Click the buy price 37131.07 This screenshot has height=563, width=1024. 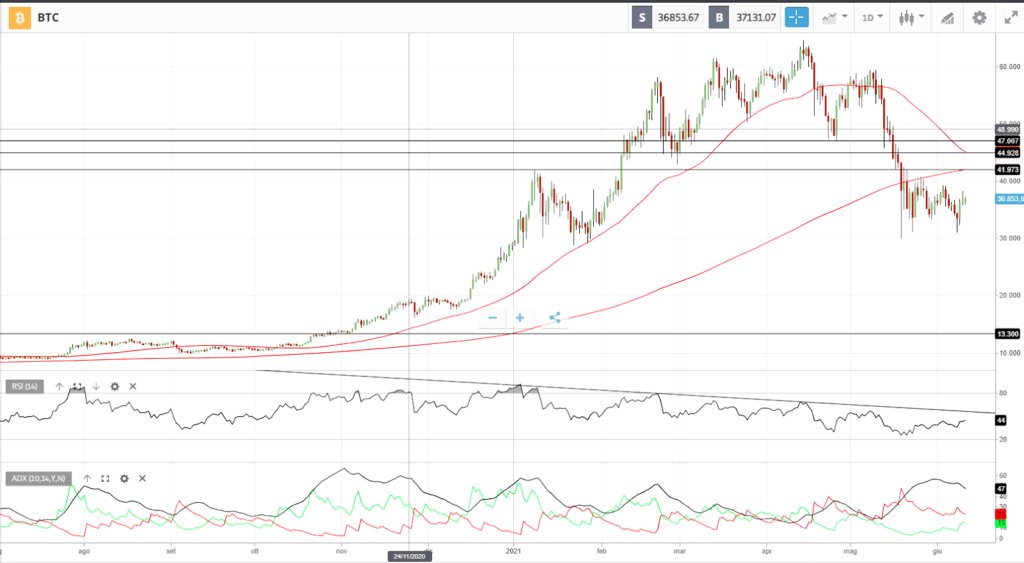tap(756, 18)
